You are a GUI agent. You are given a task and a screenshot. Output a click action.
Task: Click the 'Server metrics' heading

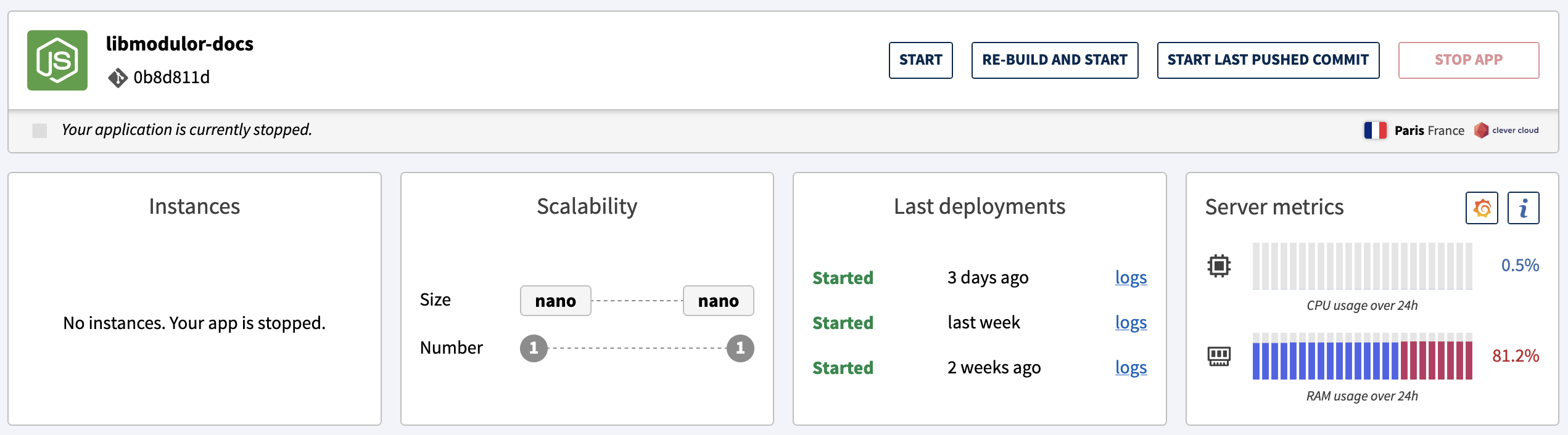[1274, 208]
